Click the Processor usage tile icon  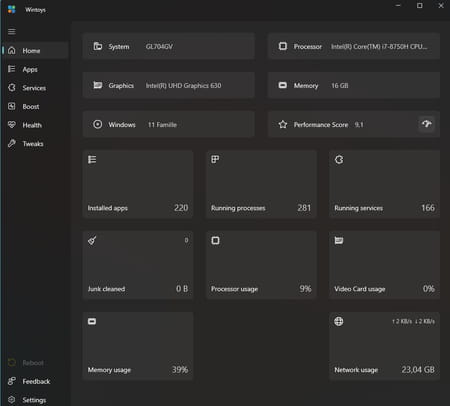pos(215,240)
